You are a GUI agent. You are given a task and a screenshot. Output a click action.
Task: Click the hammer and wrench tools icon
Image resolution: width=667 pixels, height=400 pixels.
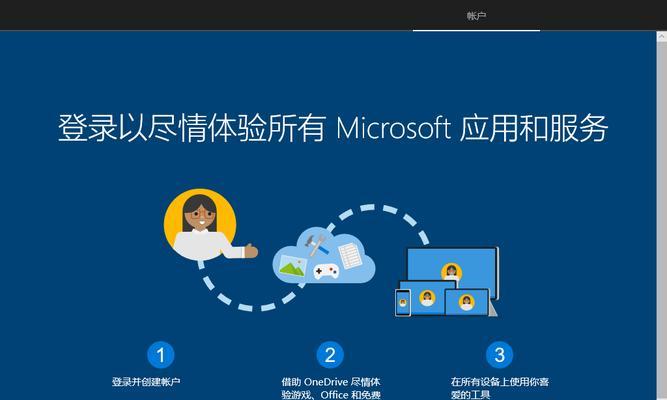click(x=317, y=245)
